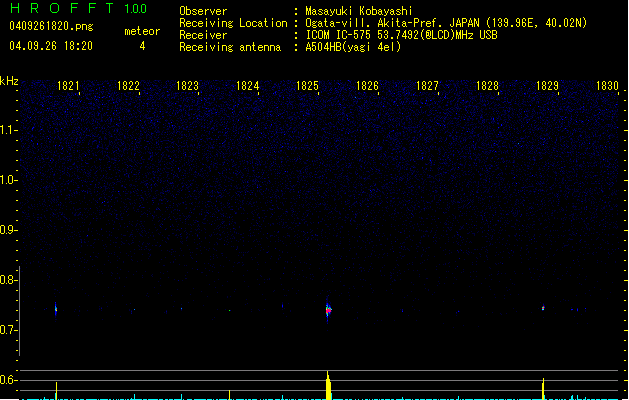This screenshot has width=629, height=400.
Task: Select the yellow peak at bottom left
Action: (57, 390)
